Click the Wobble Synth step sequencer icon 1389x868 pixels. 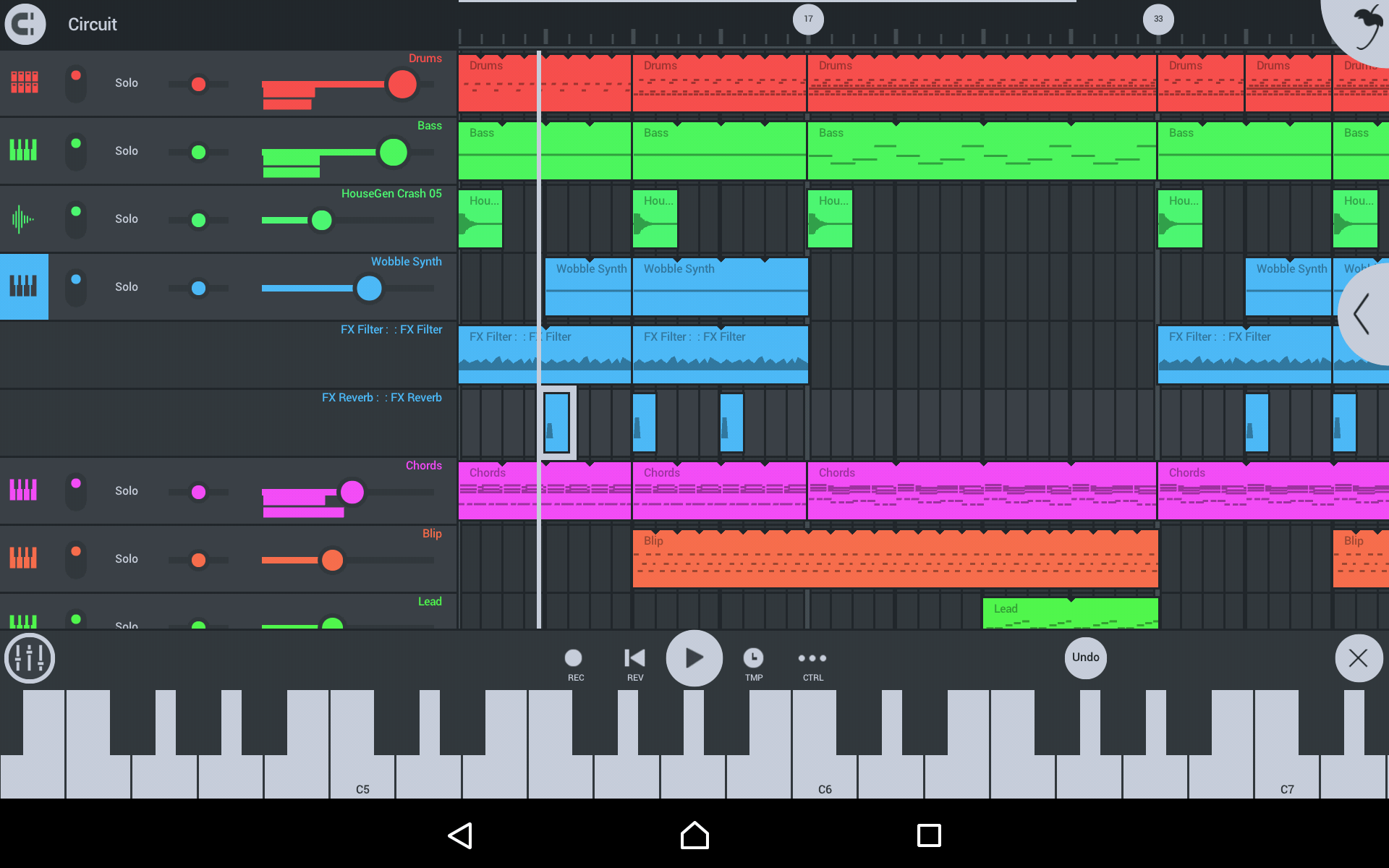point(24,287)
